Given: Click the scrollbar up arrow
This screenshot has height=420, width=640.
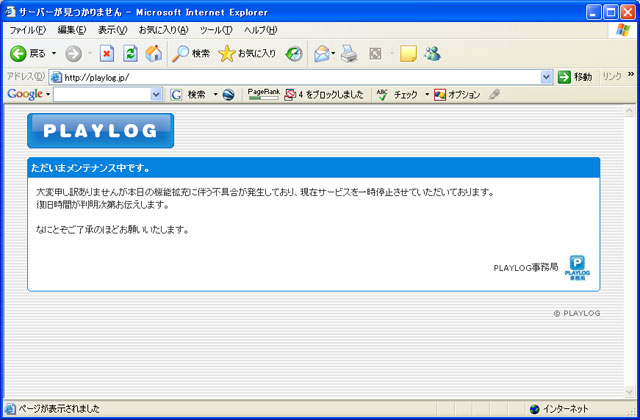Looking at the screenshot, I should click(629, 111).
